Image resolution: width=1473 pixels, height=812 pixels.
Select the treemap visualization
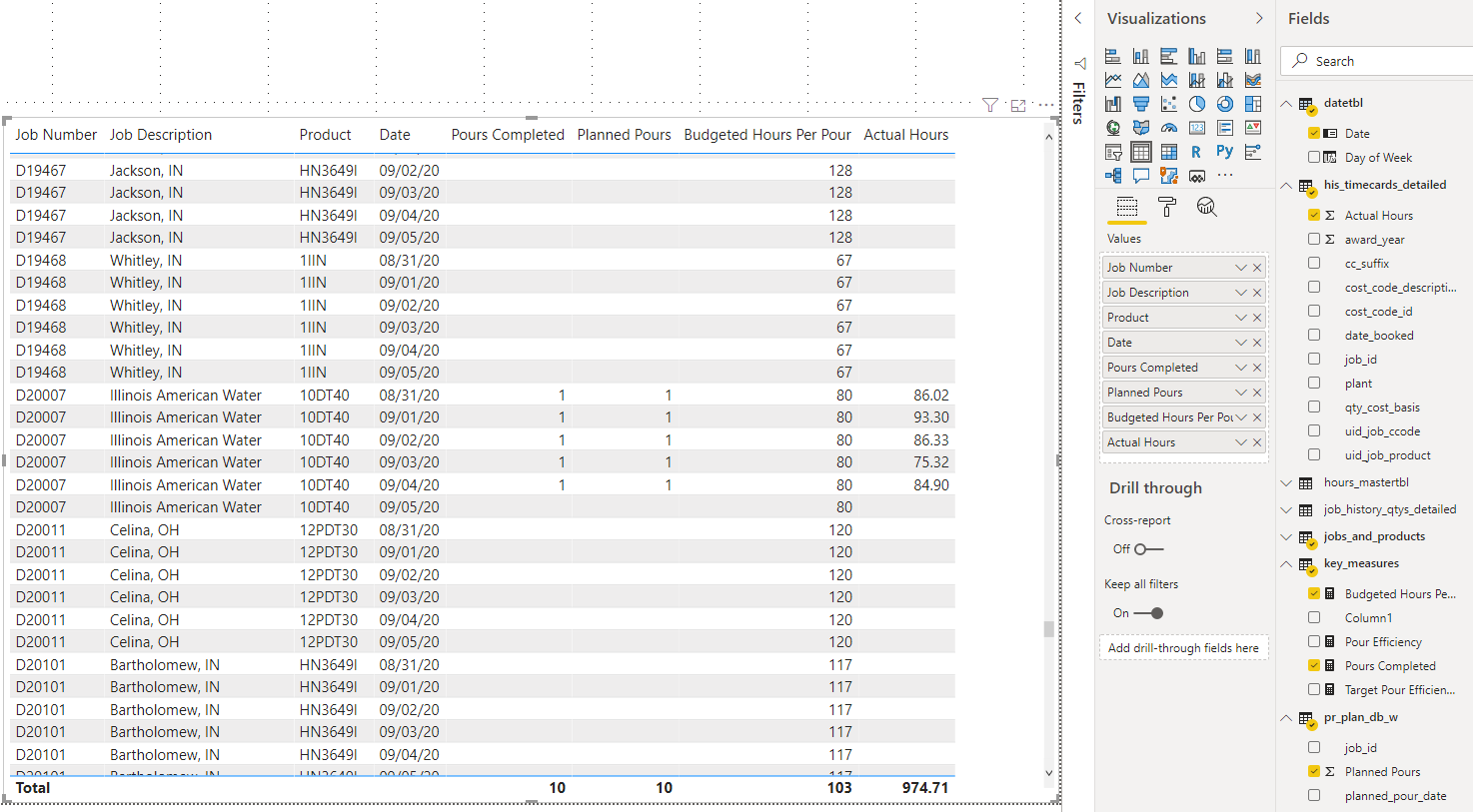coord(1253,104)
